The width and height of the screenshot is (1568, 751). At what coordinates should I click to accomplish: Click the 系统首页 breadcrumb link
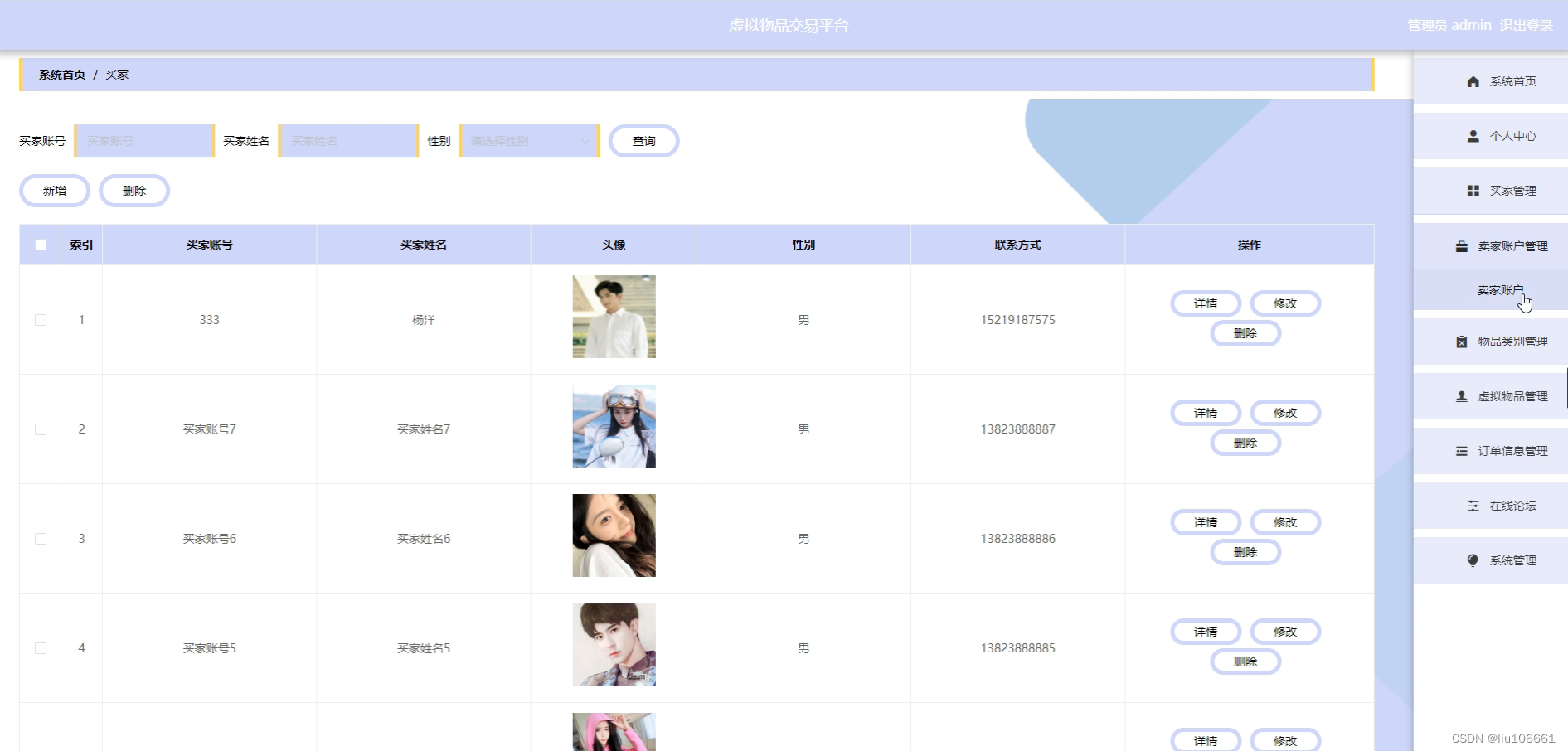(x=62, y=75)
